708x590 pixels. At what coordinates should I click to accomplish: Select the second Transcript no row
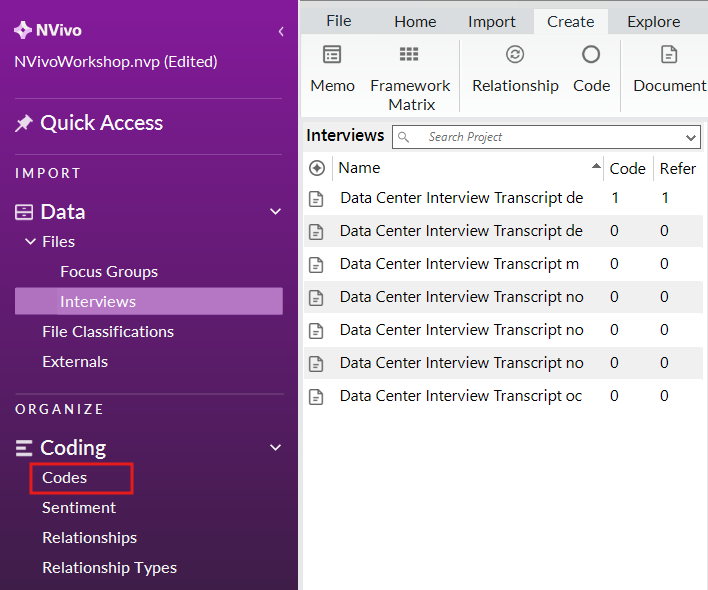coord(503,330)
